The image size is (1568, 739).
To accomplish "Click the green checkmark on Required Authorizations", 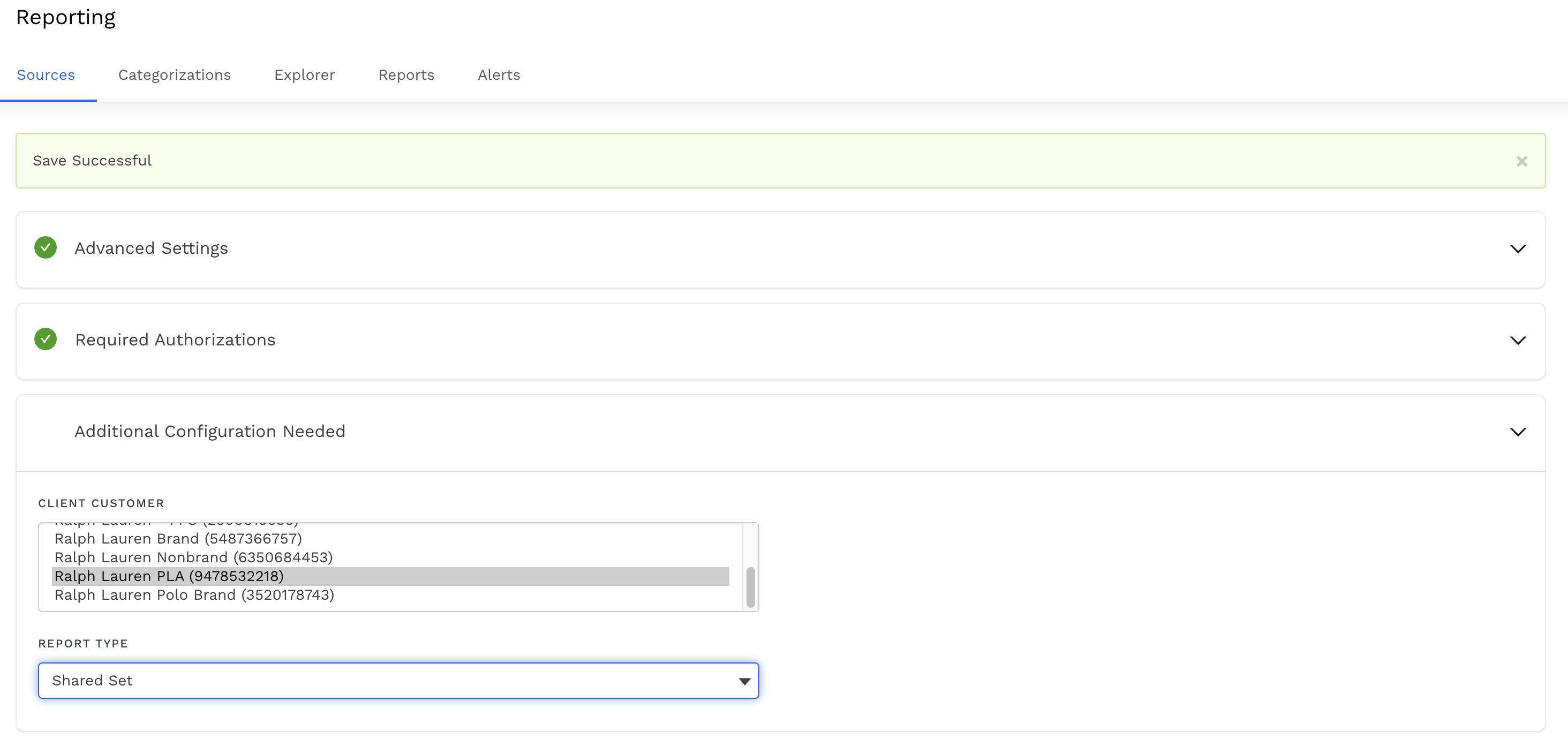I will [45, 339].
